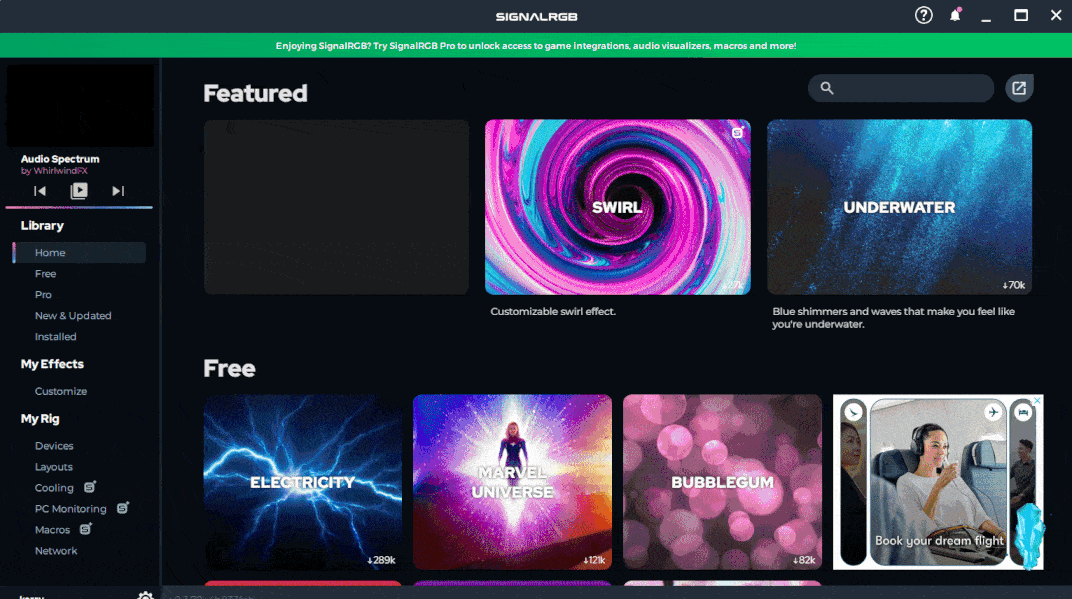
Task: Click the Book your dream flight ad
Action: click(938, 482)
